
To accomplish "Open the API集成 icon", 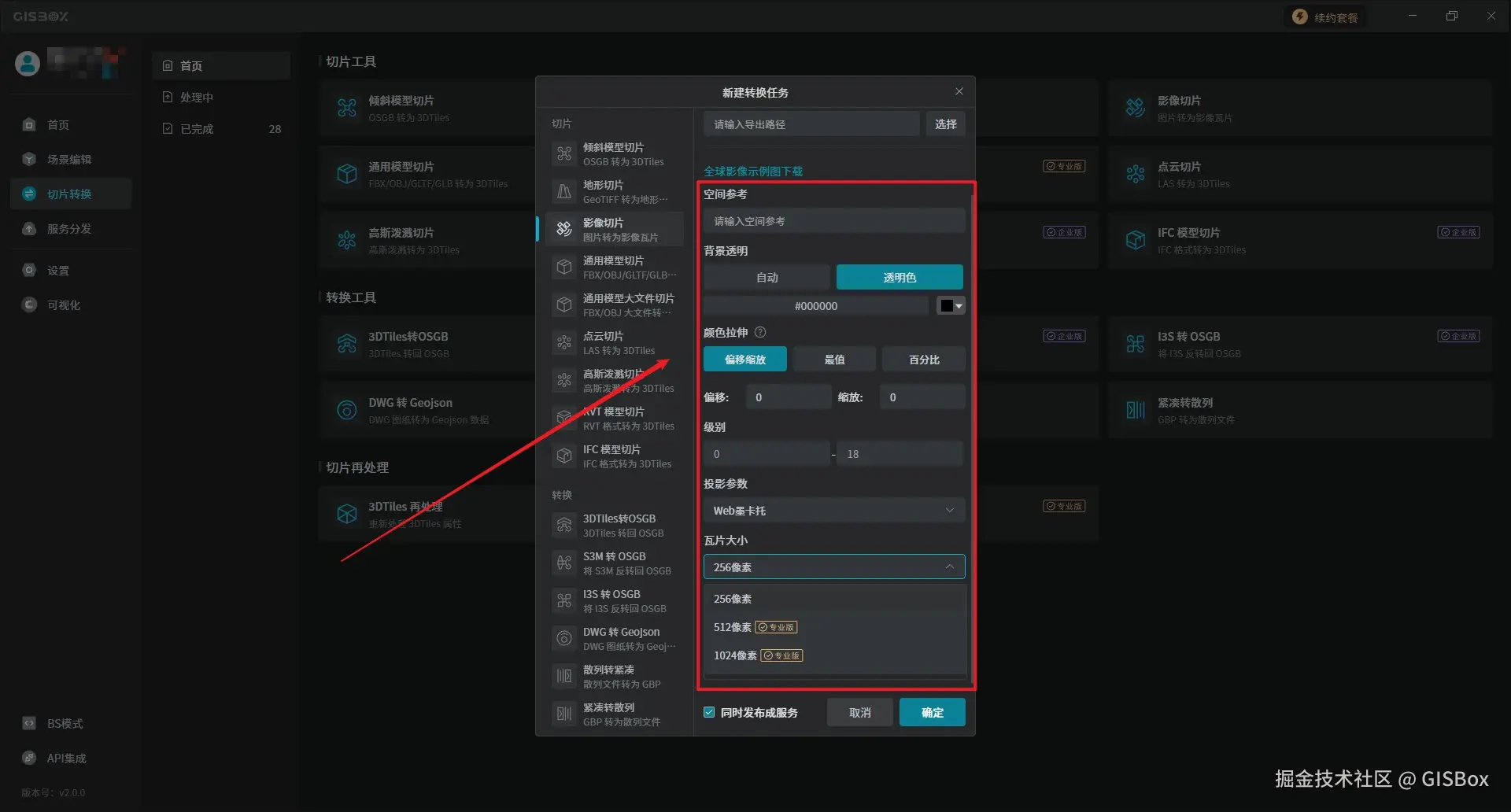I will [29, 758].
